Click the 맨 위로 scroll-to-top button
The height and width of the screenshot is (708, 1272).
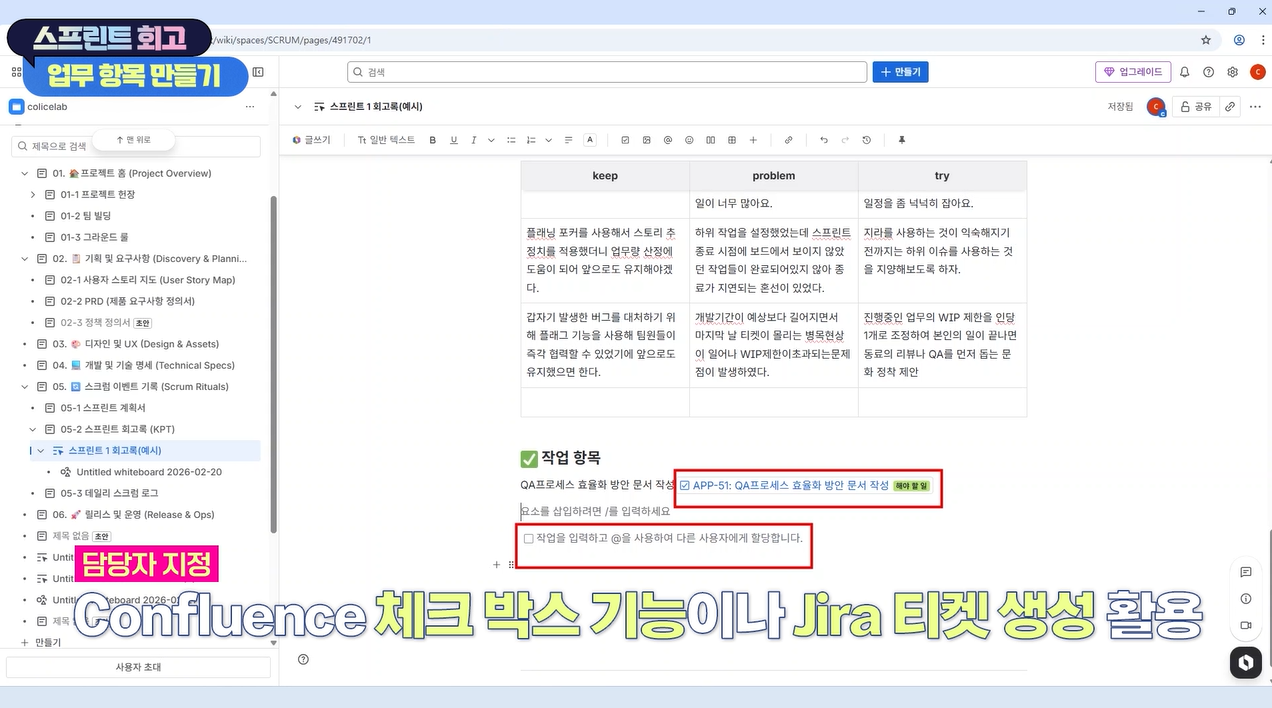coord(134,140)
